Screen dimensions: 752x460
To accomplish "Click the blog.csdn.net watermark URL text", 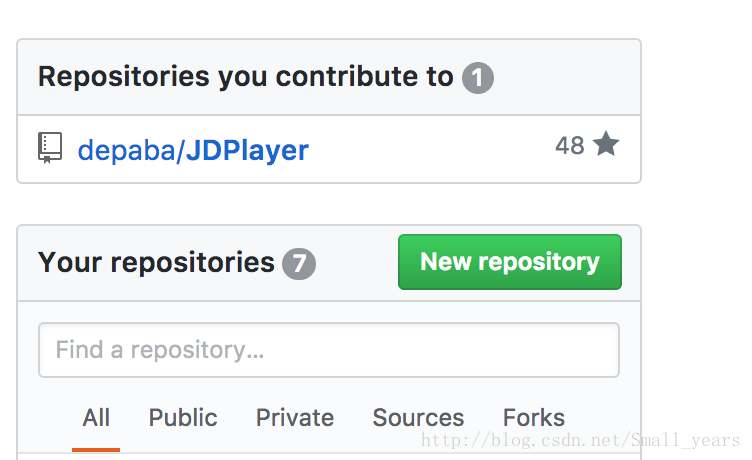I will pyautogui.click(x=580, y=440).
